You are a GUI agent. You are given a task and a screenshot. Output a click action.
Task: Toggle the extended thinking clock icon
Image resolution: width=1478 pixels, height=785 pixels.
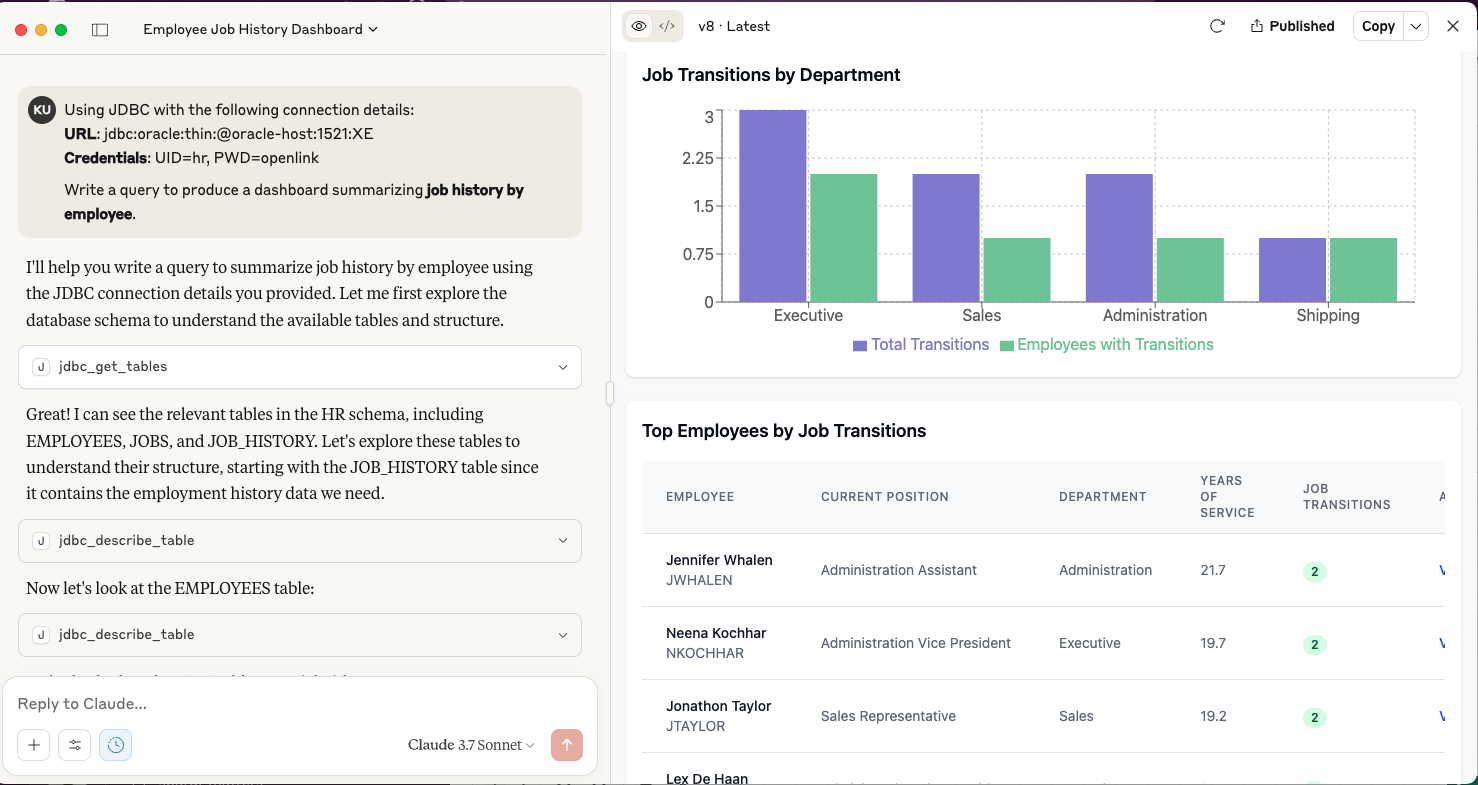pos(116,745)
